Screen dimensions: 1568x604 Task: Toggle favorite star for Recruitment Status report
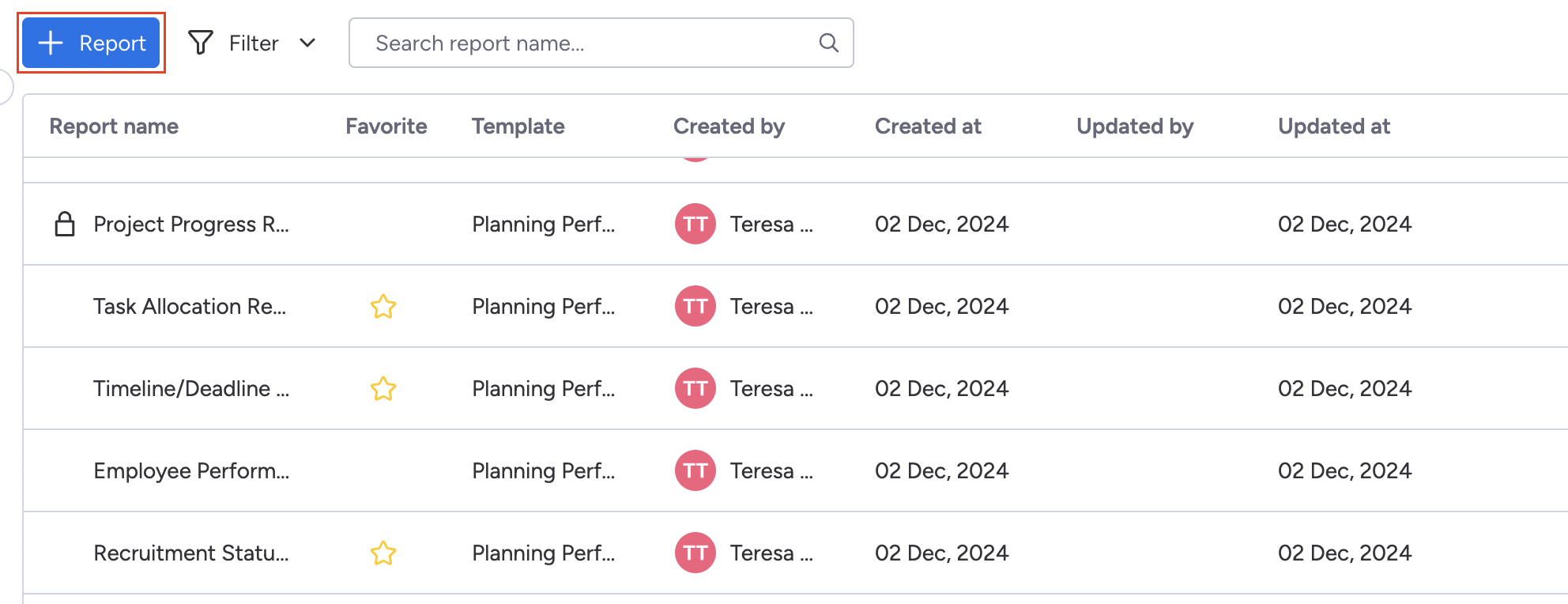(383, 553)
